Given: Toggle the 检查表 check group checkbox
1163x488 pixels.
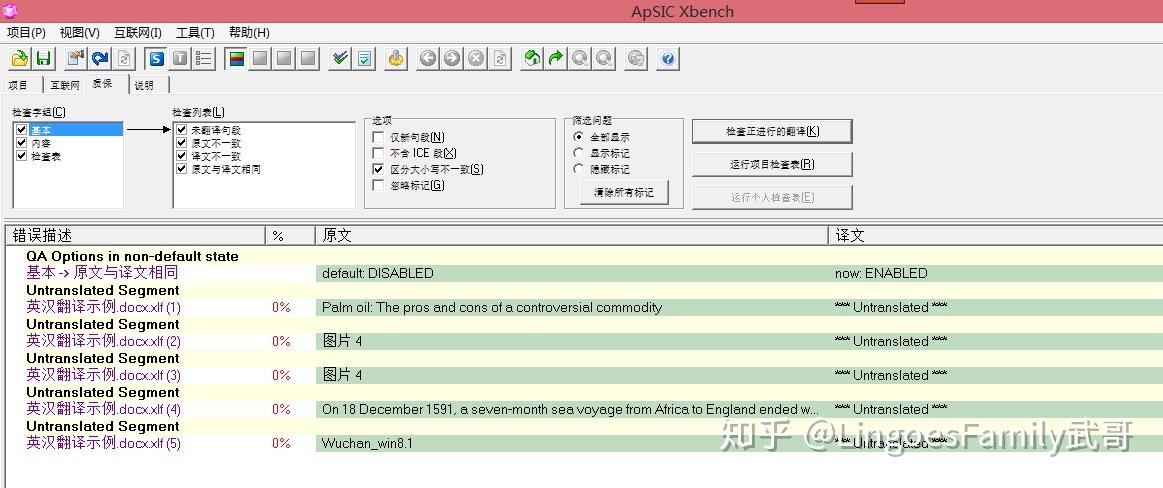Looking at the screenshot, I should pos(21,156).
